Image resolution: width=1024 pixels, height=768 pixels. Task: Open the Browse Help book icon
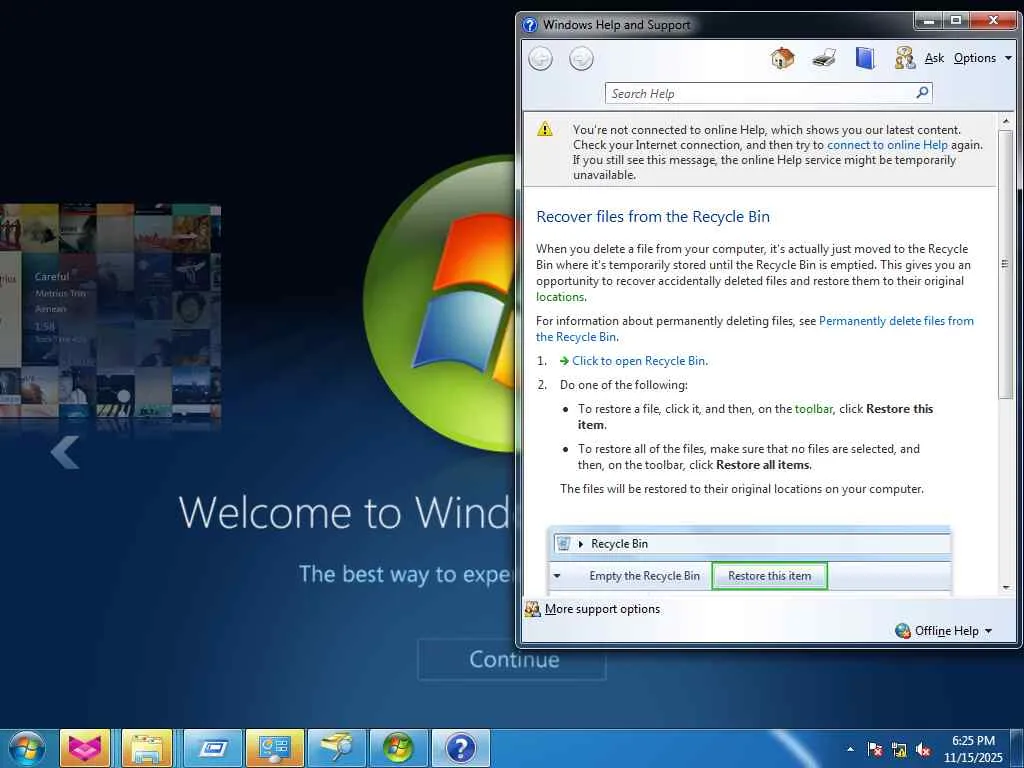[x=865, y=58]
